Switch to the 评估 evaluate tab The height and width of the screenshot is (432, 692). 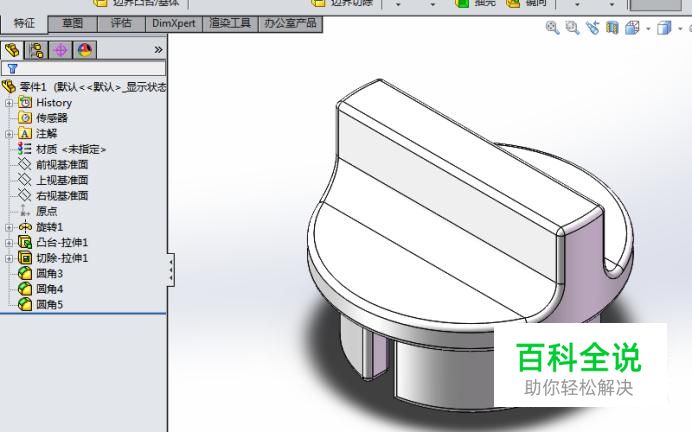[x=121, y=23]
